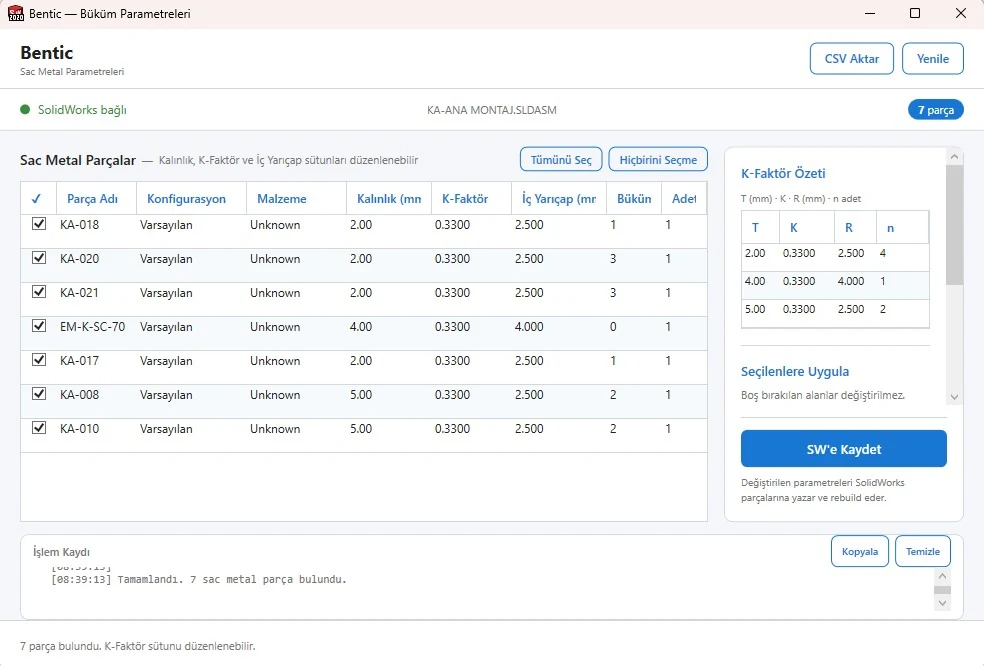The width and height of the screenshot is (984, 666).
Task: Click the log scroll up arrow
Action: tap(942, 576)
